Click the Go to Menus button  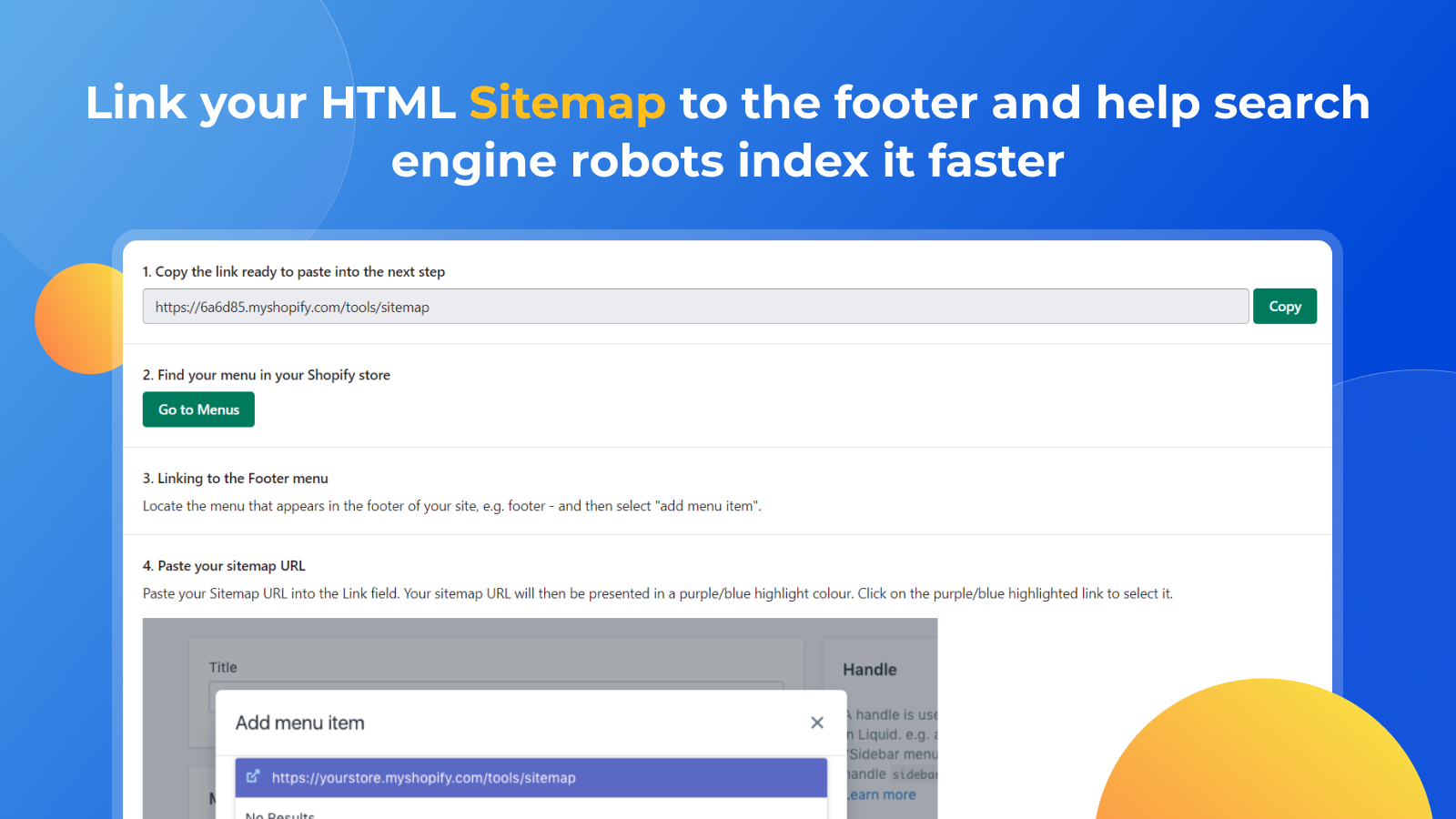197,409
